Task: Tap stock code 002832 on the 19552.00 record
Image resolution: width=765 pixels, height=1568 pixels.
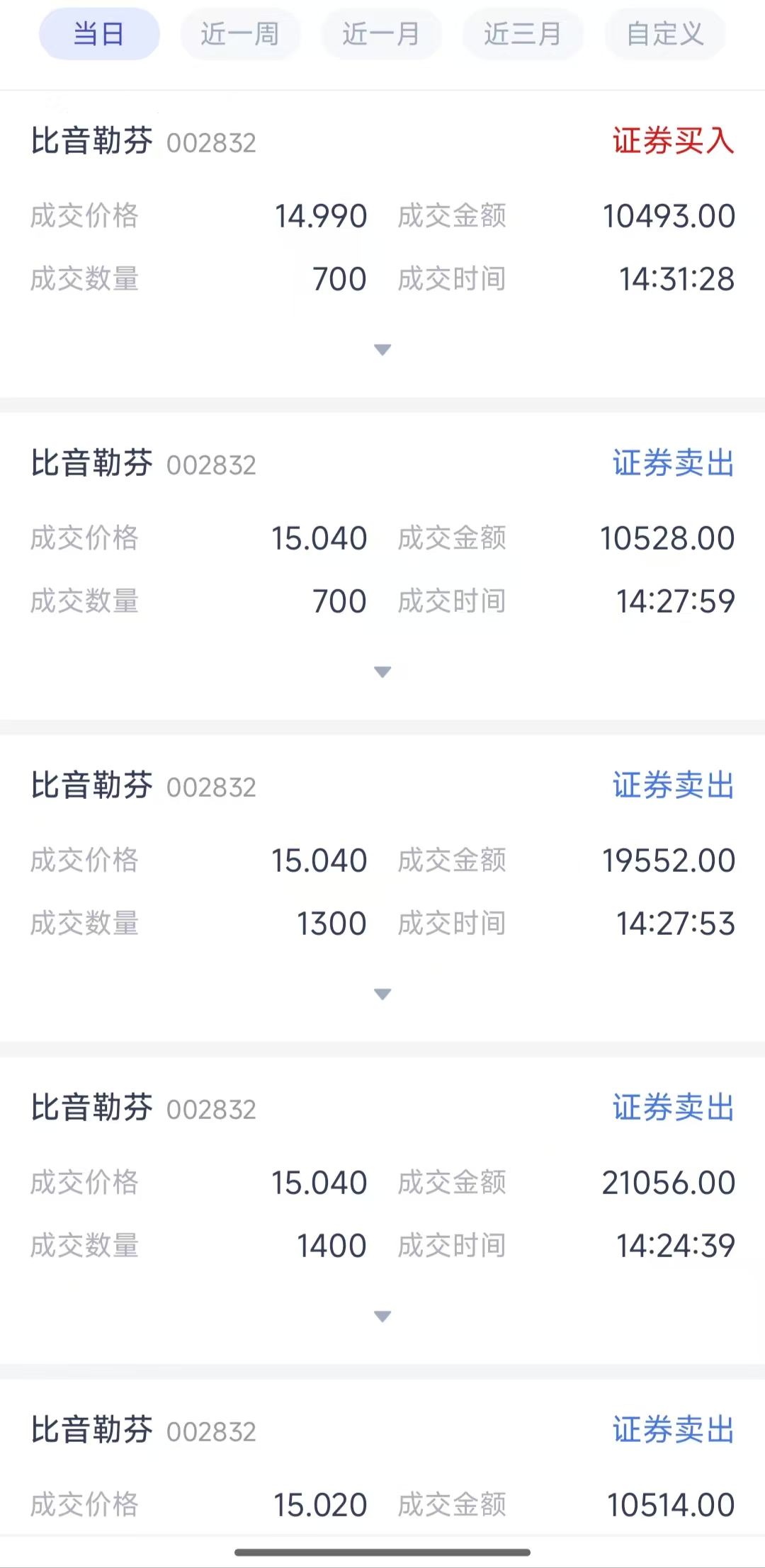Action: point(211,788)
